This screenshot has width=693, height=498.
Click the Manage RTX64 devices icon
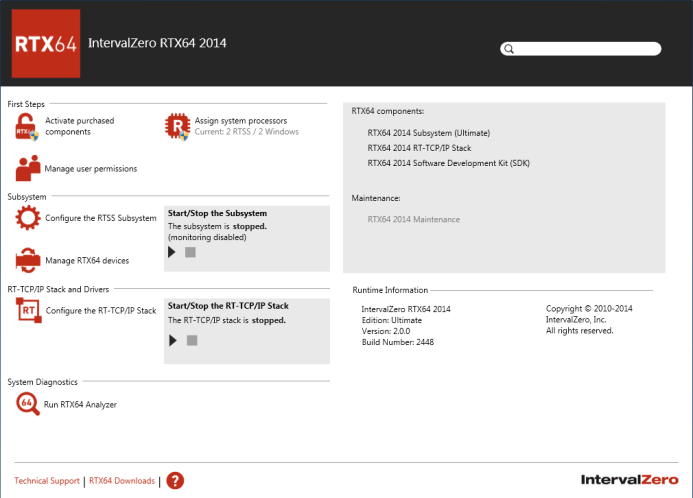(28, 260)
